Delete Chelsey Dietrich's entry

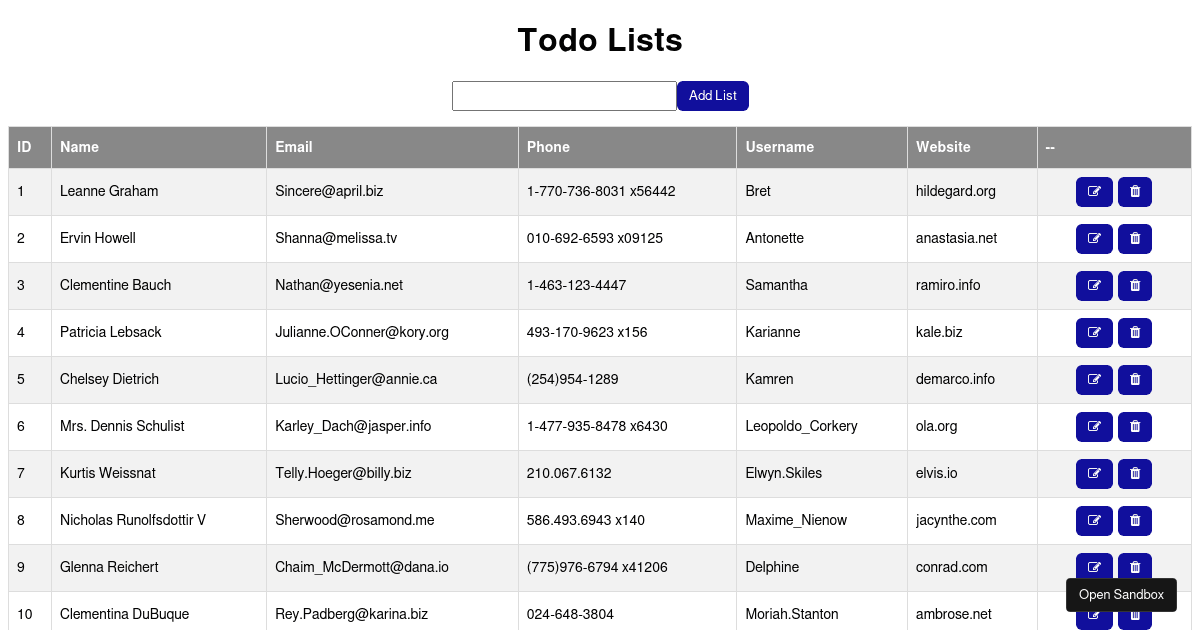point(1135,380)
